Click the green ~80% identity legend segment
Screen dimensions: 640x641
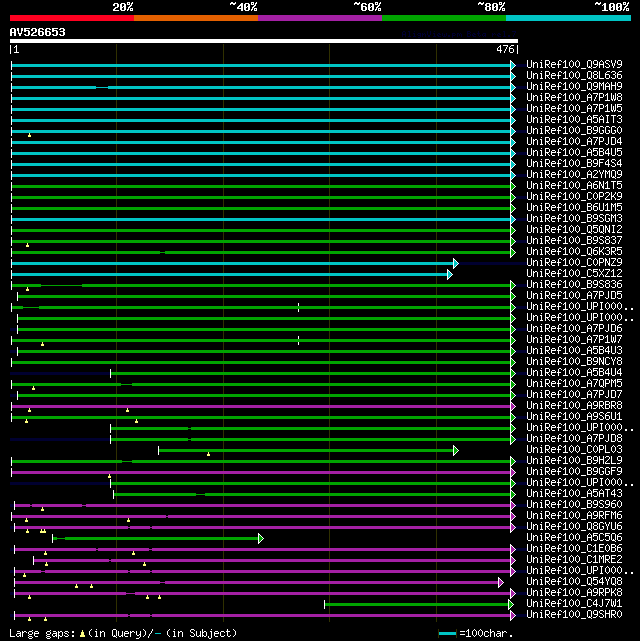[444, 18]
